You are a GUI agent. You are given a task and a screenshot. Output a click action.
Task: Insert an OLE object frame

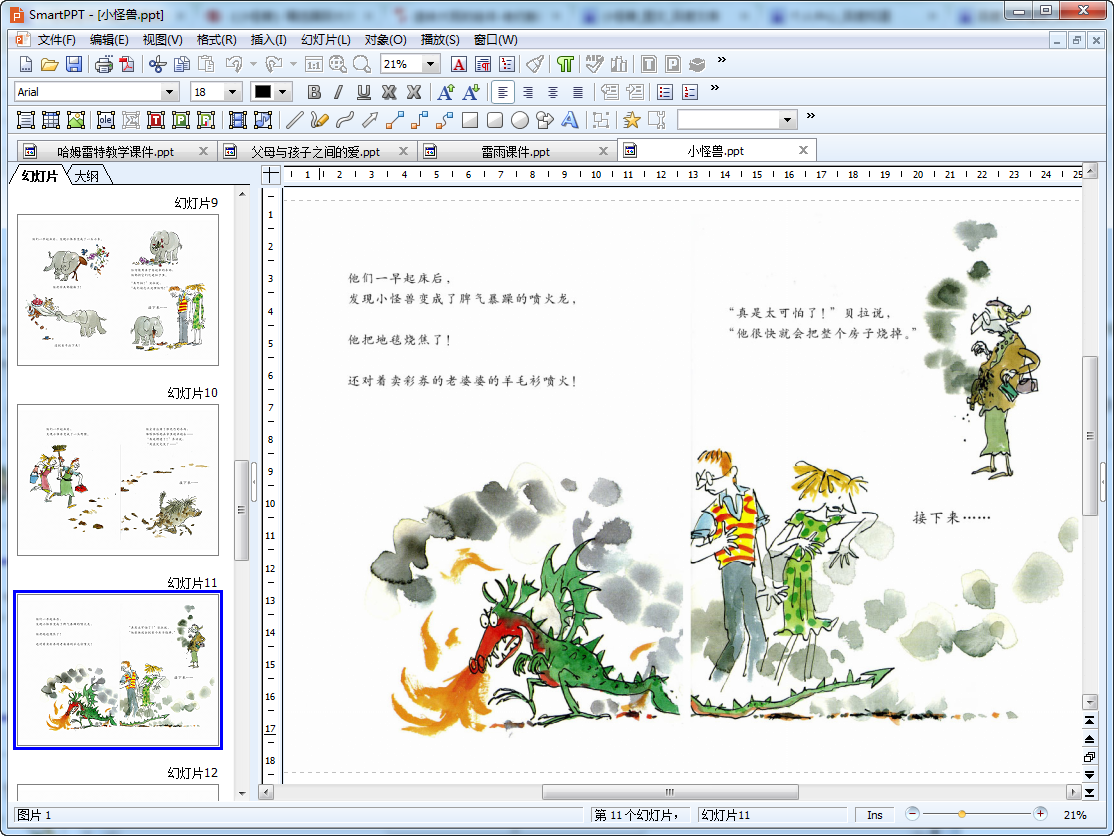pos(106,120)
